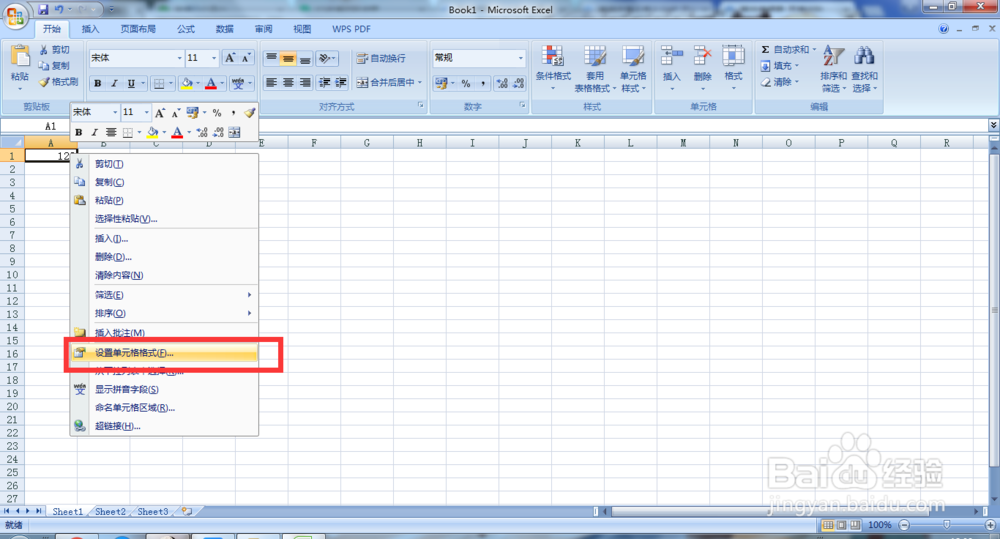The width and height of the screenshot is (1000, 539).
Task: Click the Page Layout view icon in status bar
Action: [841, 525]
